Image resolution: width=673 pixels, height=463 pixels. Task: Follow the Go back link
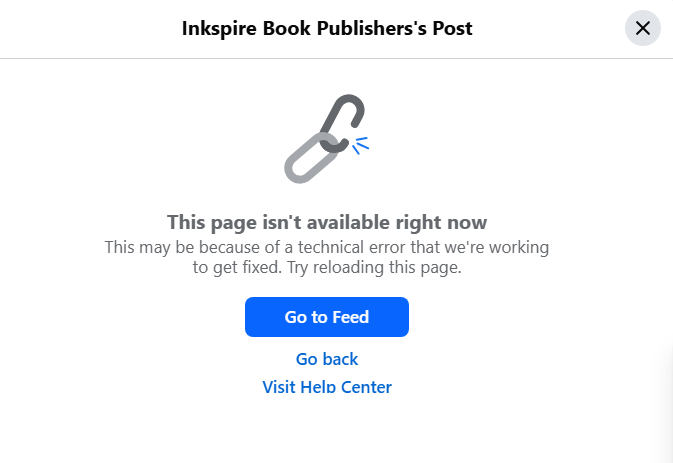tap(327, 359)
